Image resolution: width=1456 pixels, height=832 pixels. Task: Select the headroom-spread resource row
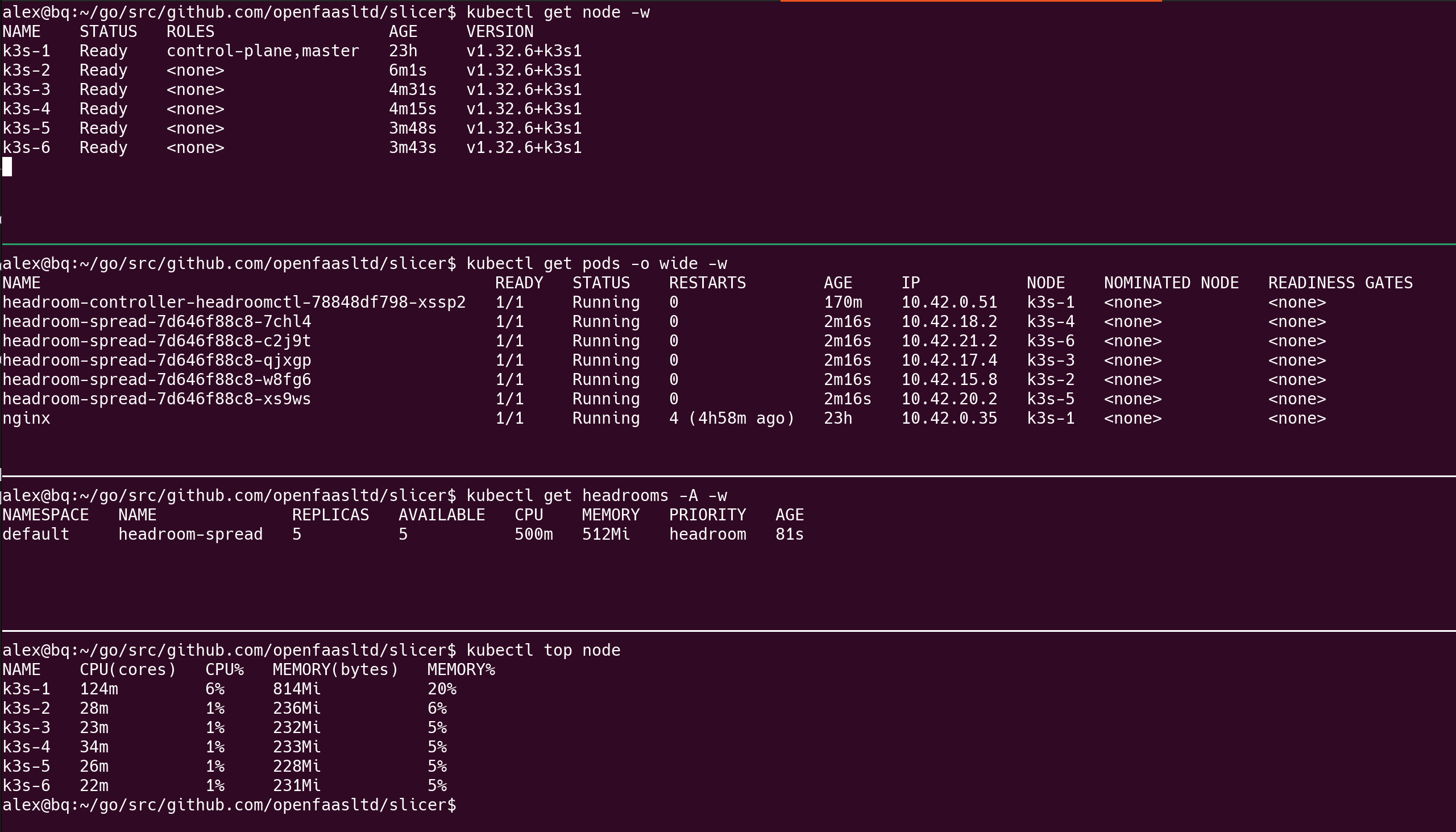click(190, 533)
